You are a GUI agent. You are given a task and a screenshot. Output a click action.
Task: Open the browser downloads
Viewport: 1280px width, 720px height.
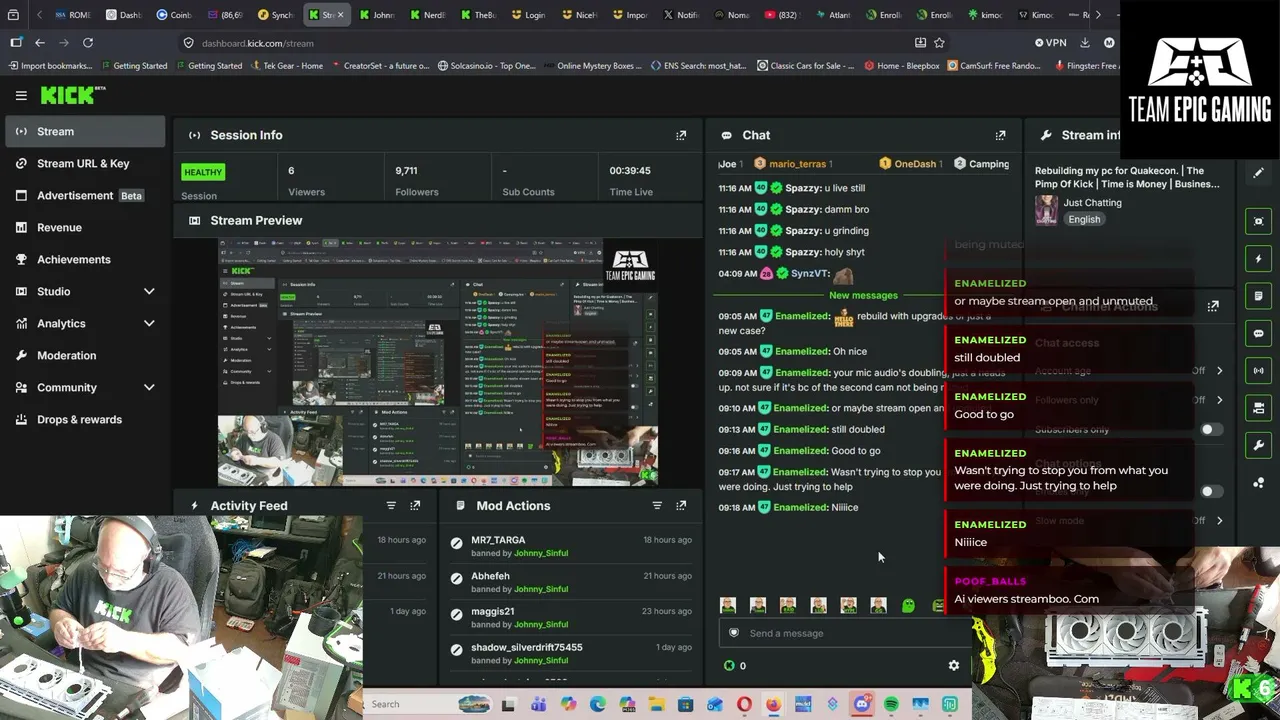click(1084, 43)
